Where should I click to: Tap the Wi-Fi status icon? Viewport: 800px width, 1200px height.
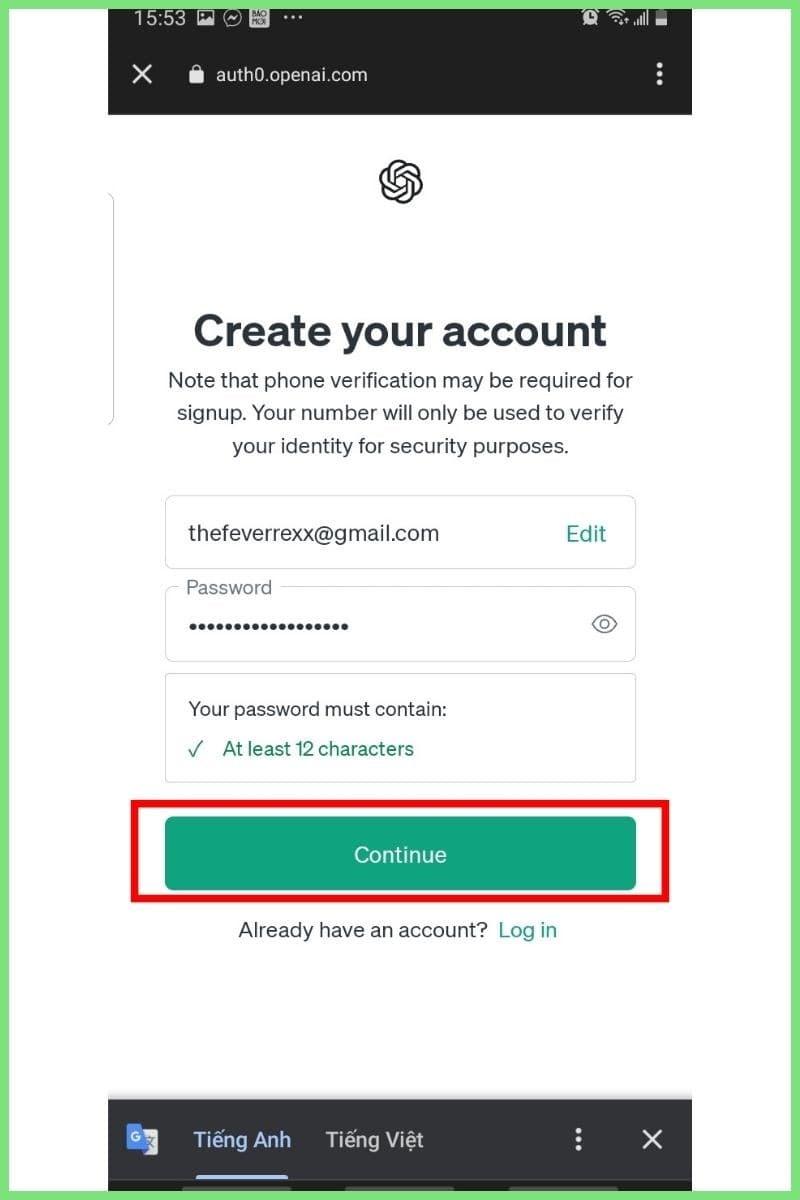[x=616, y=17]
